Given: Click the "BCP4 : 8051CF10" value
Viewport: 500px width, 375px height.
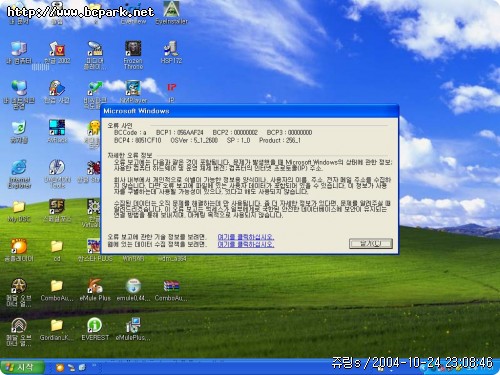Looking at the screenshot, I should pos(138,140).
